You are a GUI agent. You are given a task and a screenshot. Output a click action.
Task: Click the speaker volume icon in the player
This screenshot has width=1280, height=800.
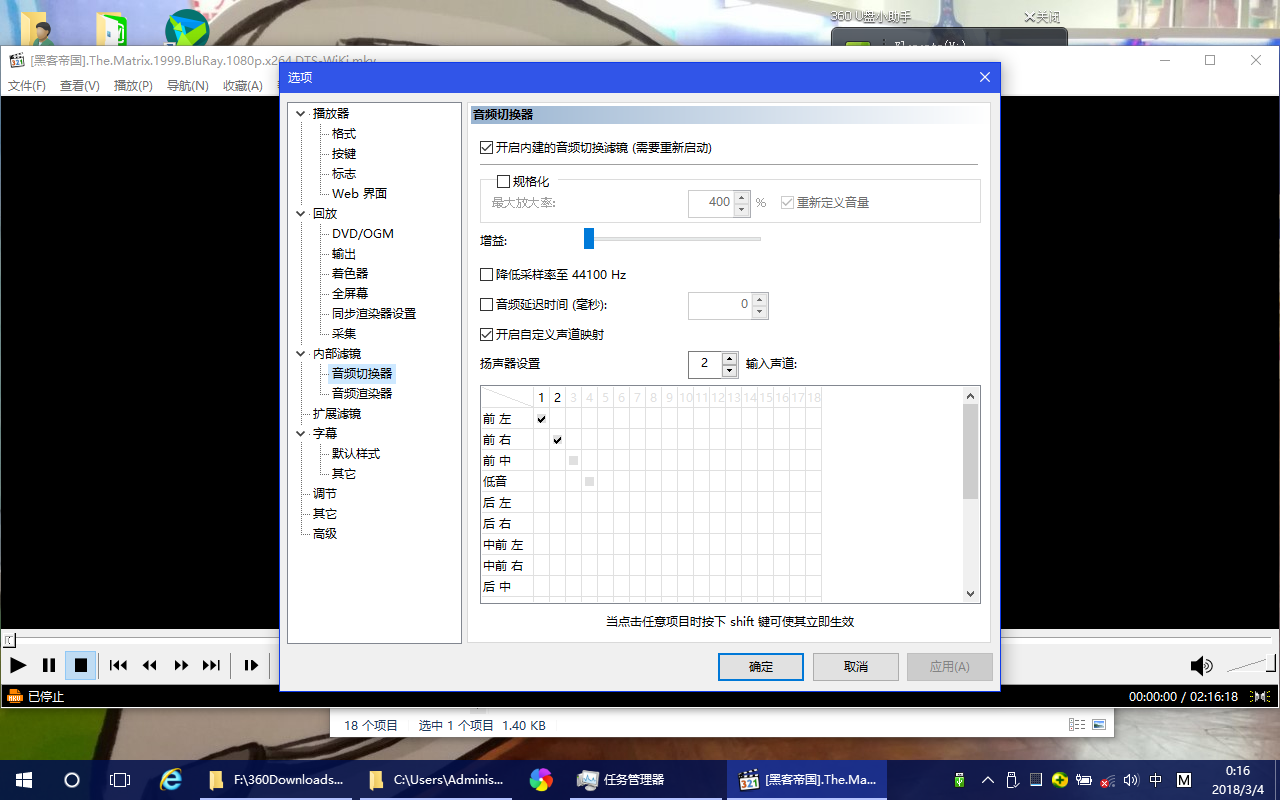(x=1201, y=665)
